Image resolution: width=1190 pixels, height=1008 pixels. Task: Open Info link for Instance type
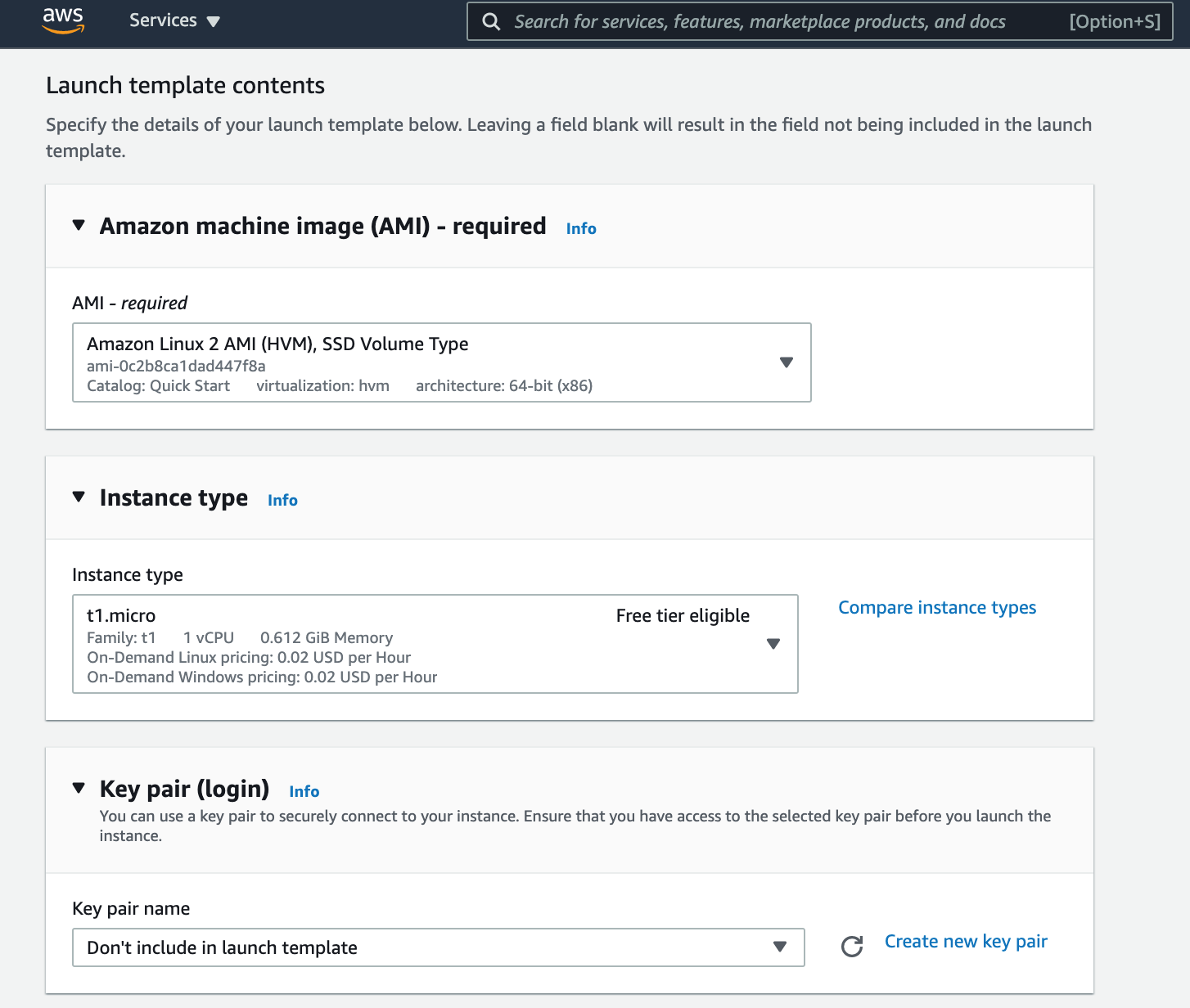[x=282, y=501]
